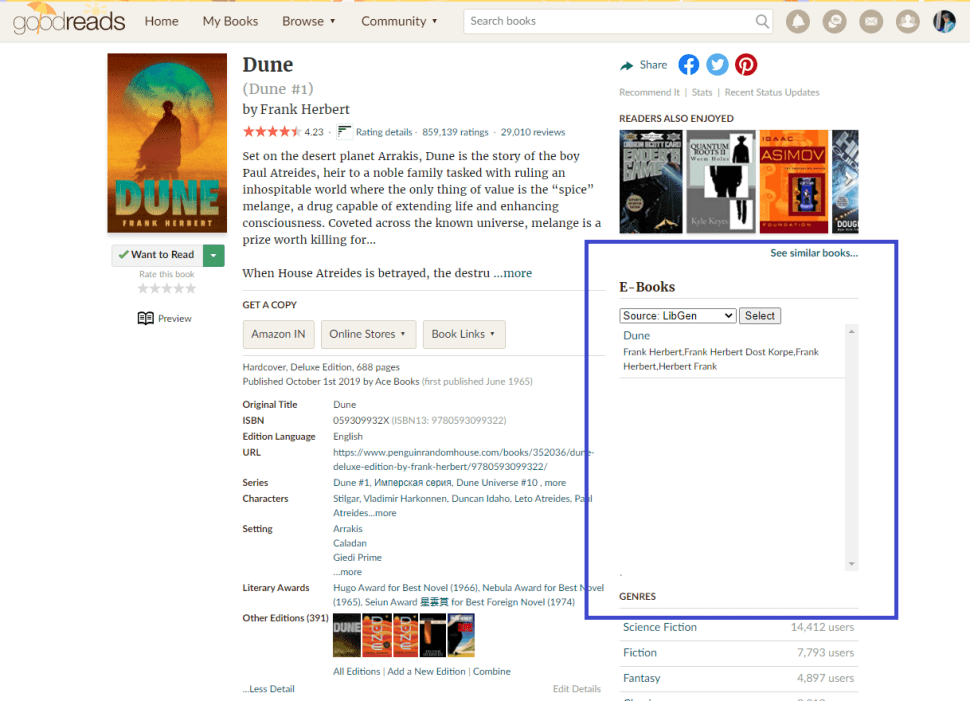Open the Source: LibGen dropdown

click(x=677, y=316)
